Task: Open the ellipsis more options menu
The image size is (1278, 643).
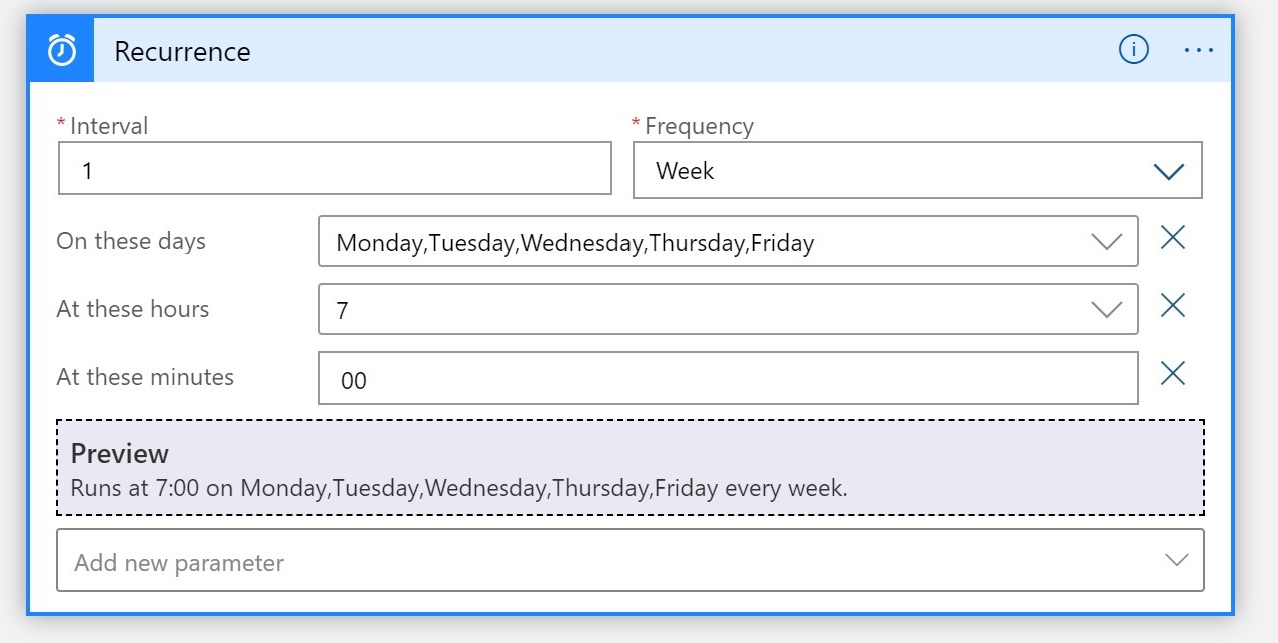Action: tap(1198, 49)
